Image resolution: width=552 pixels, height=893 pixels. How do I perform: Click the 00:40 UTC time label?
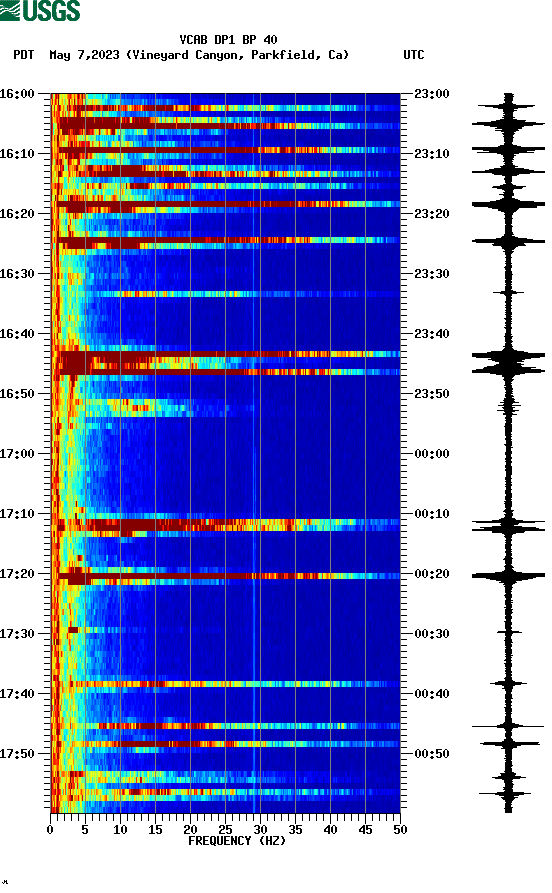[432, 694]
